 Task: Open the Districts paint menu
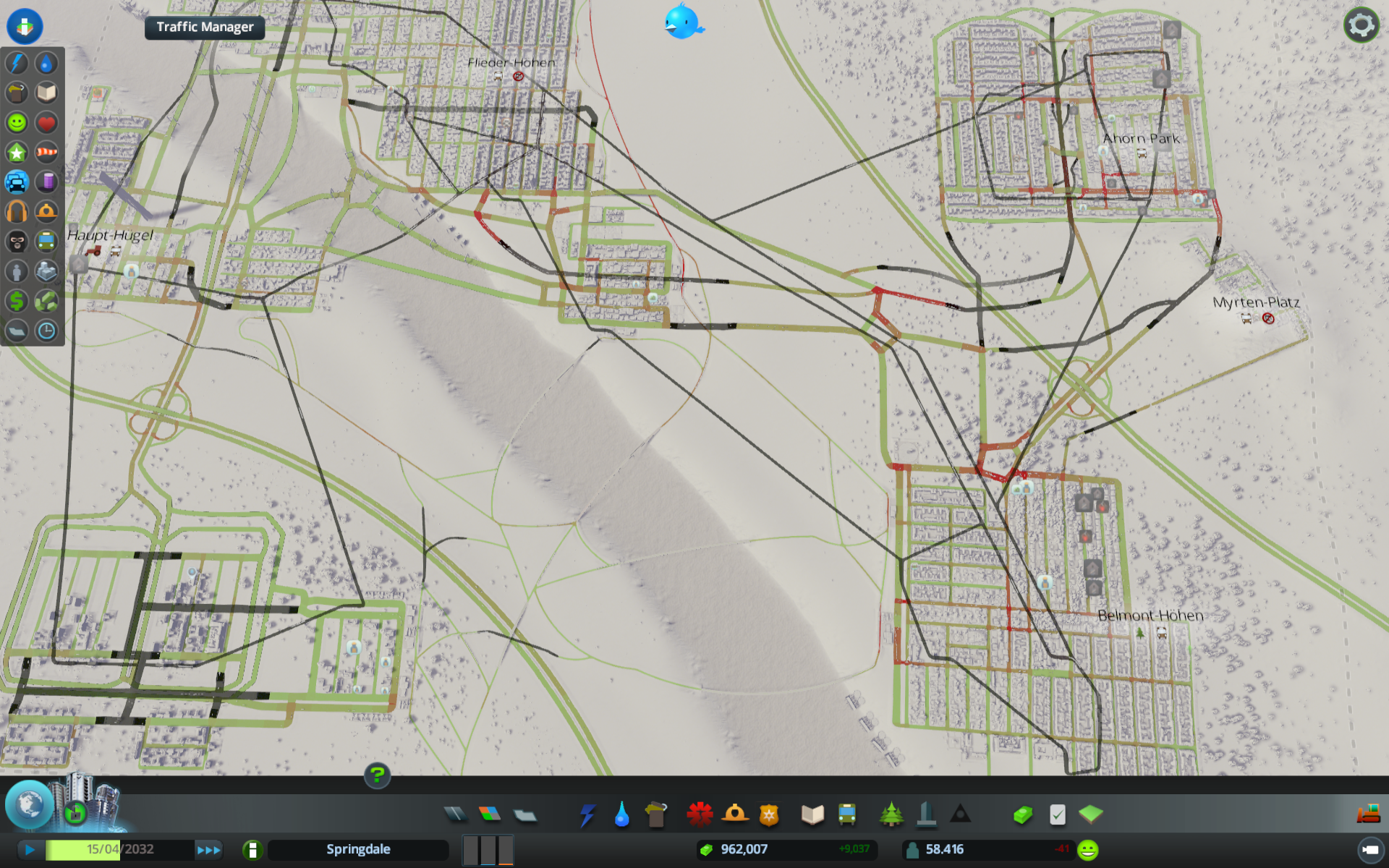pyautogui.click(x=524, y=814)
